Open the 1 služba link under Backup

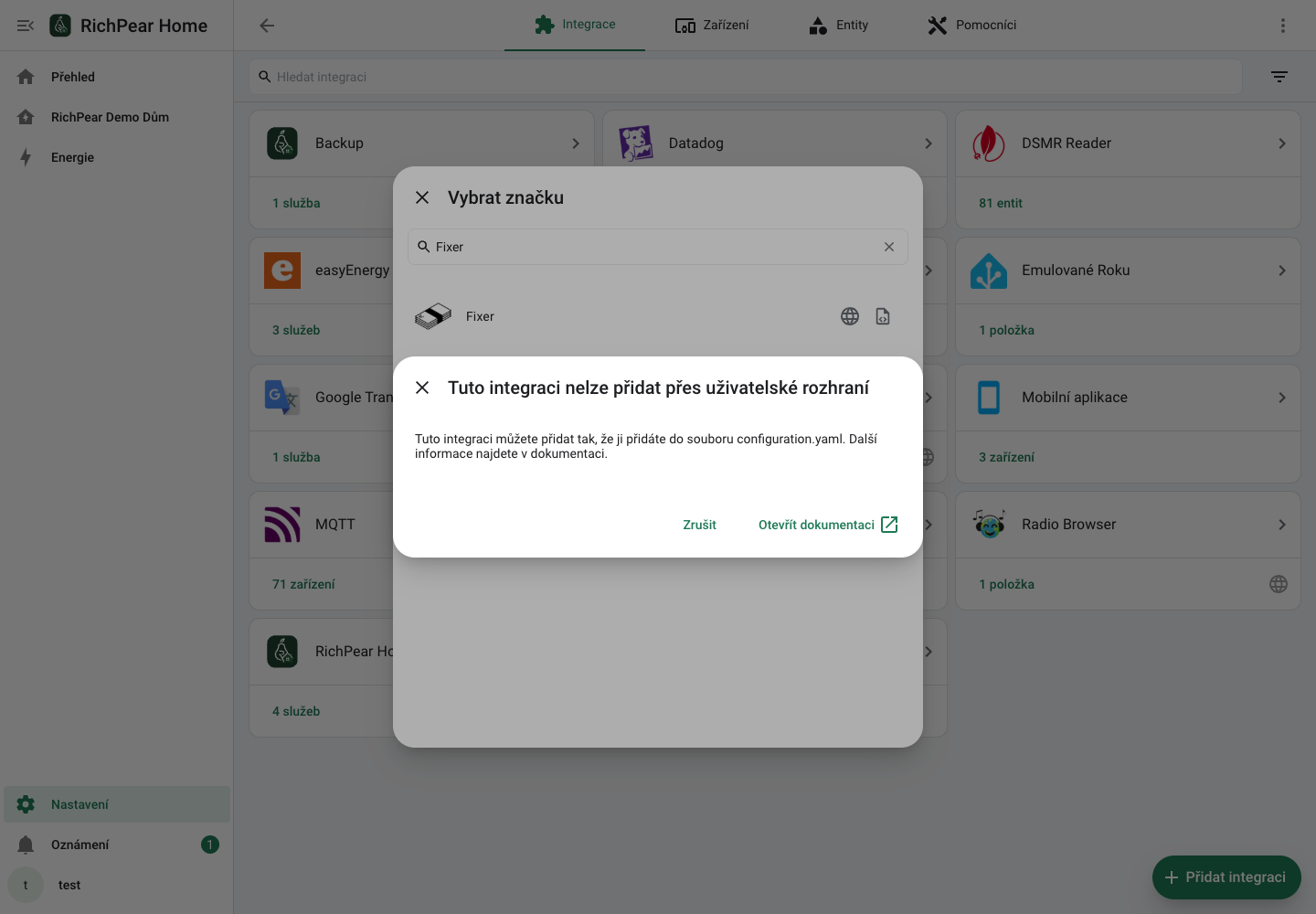tap(296, 203)
